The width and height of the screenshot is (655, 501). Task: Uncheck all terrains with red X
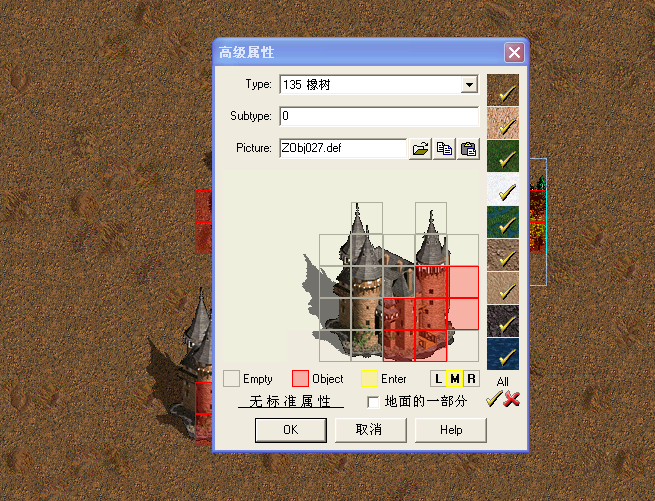point(512,399)
